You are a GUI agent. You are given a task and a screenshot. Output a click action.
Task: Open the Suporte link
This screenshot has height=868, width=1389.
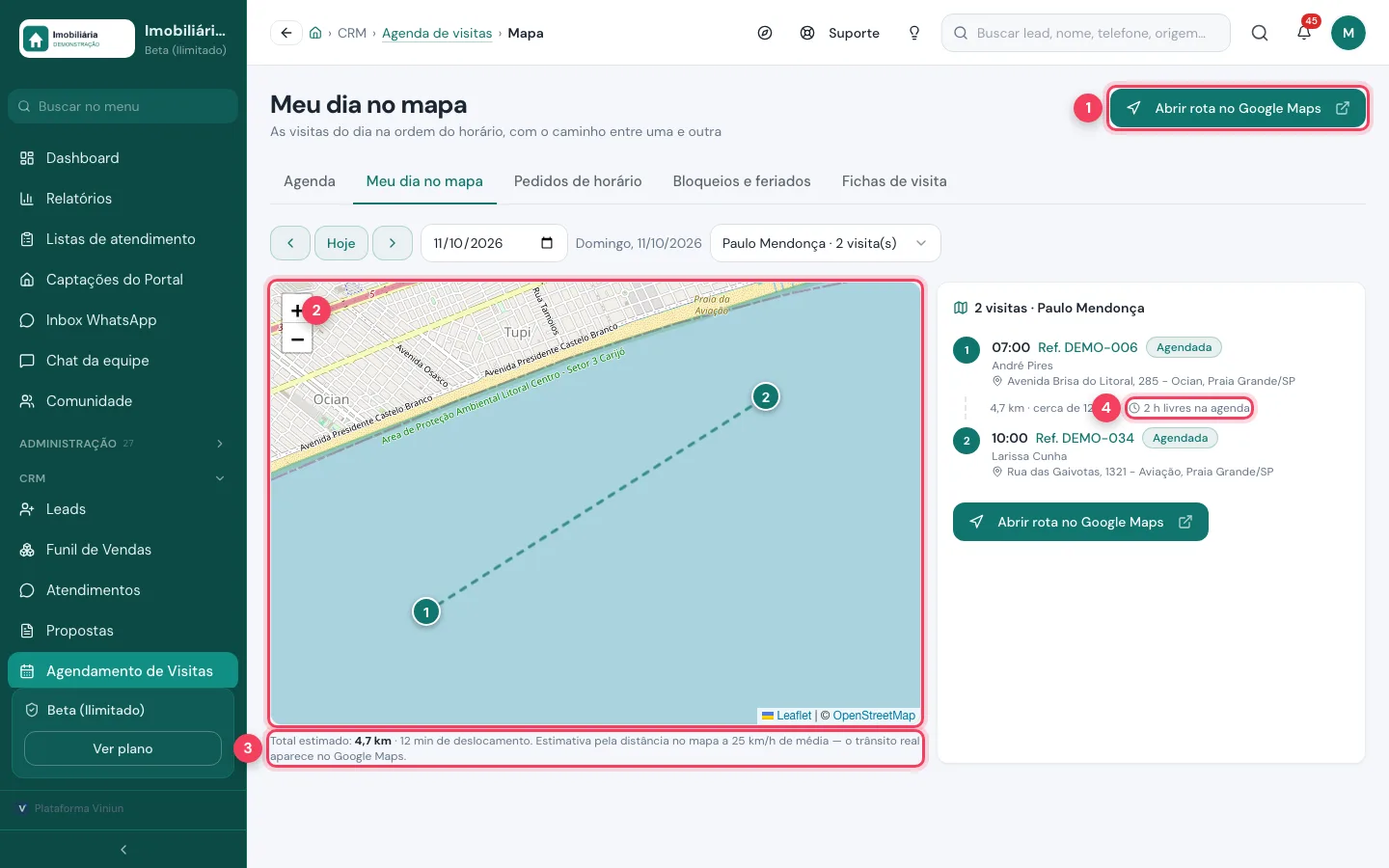point(840,33)
